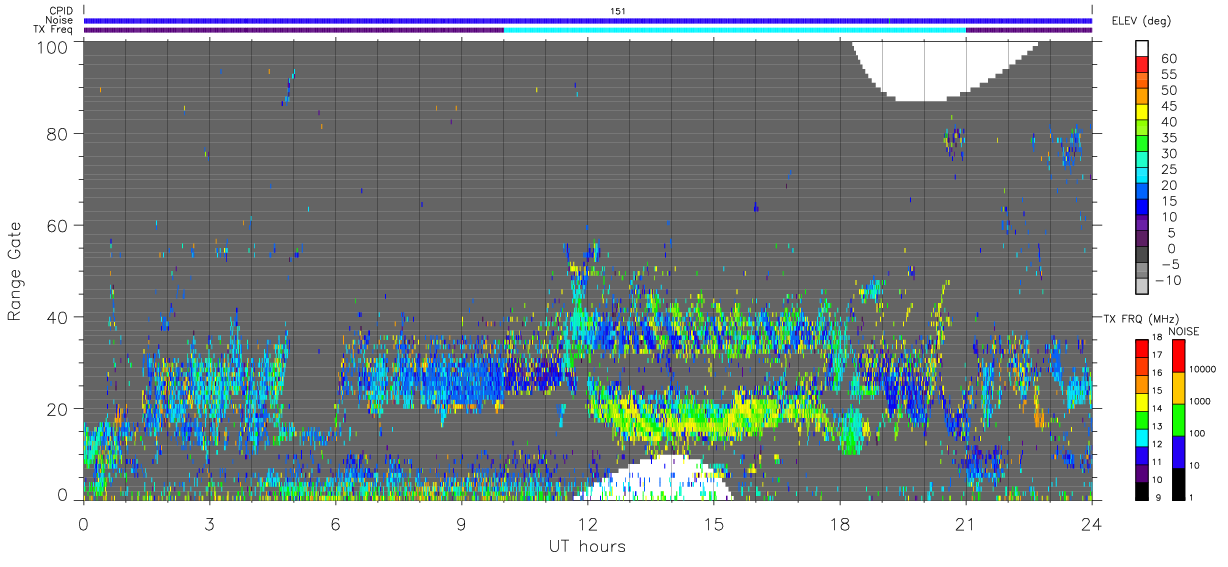Click the Range Gate axis title
This screenshot has height=567, width=1228.
16,270
